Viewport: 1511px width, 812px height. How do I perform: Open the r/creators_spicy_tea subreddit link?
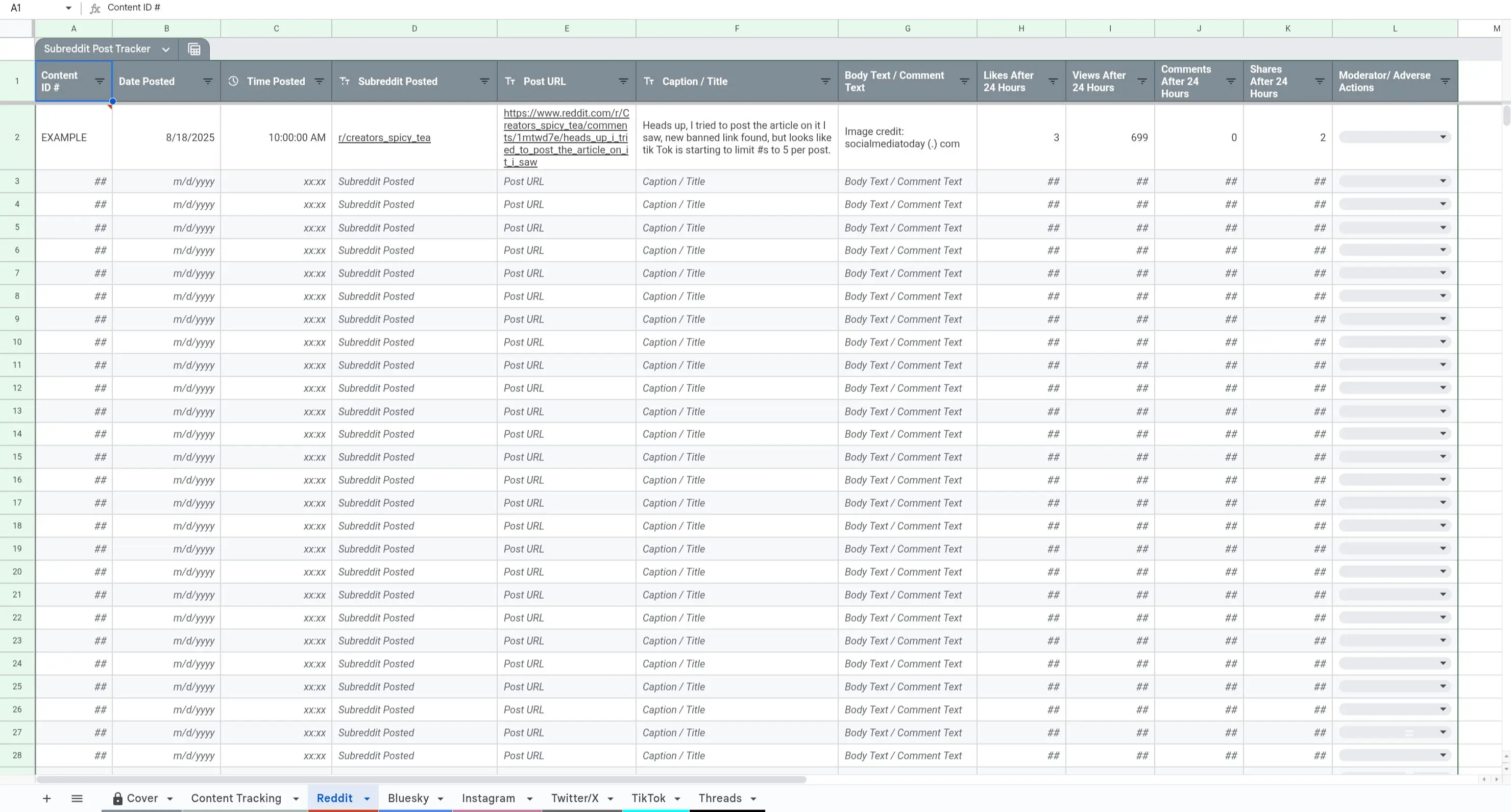(384, 138)
